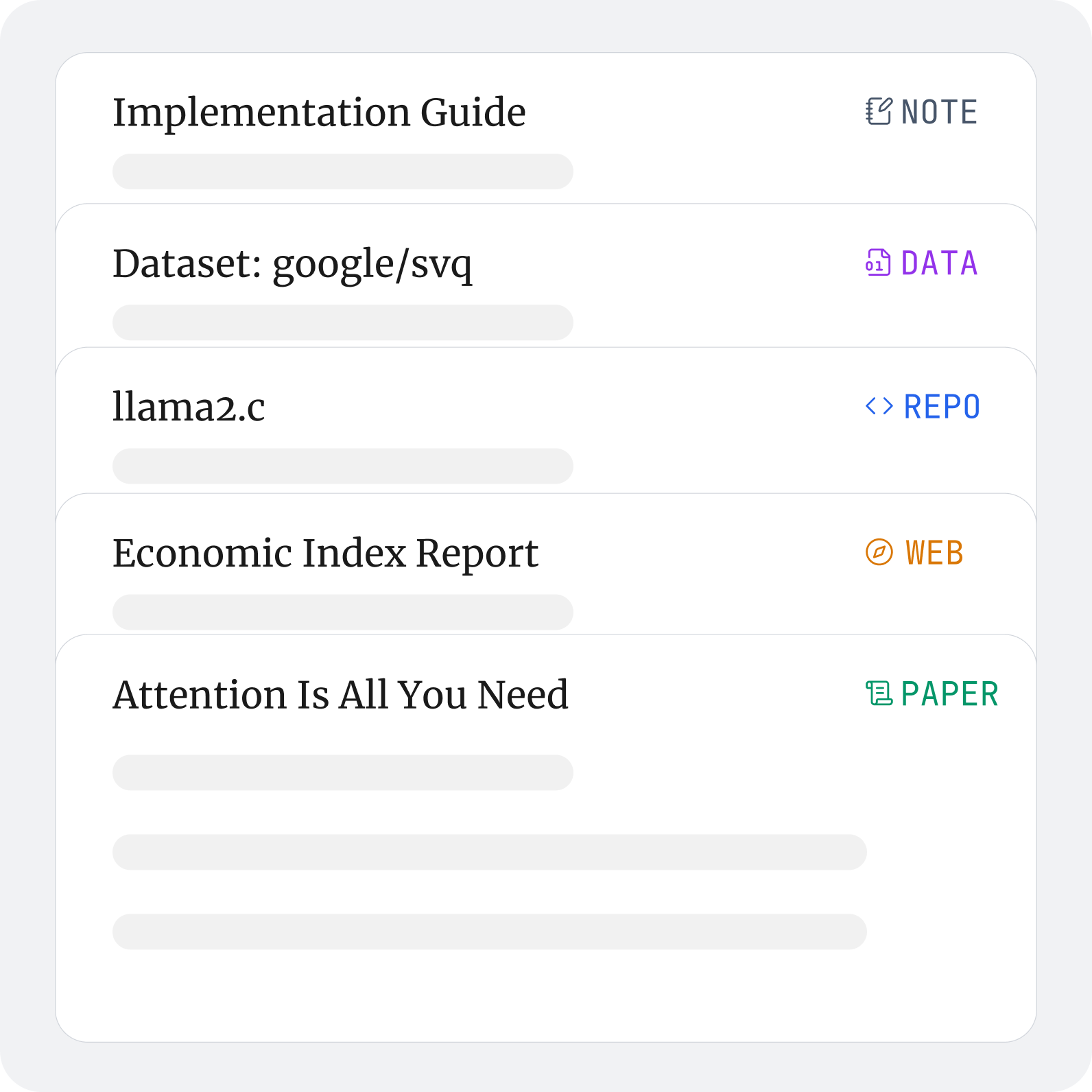Click the binary file icon beside DATA
1092x1092 pixels.
(878, 263)
